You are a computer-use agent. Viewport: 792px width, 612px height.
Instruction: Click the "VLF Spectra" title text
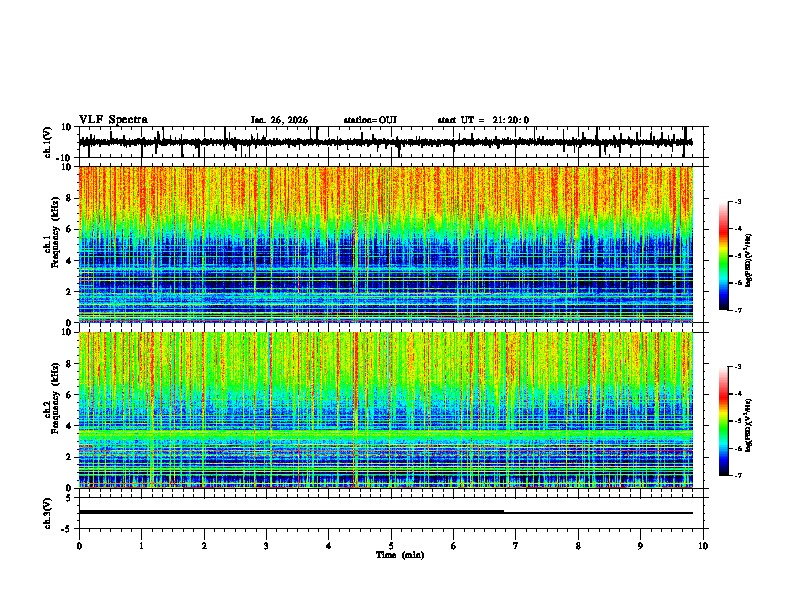click(x=113, y=120)
